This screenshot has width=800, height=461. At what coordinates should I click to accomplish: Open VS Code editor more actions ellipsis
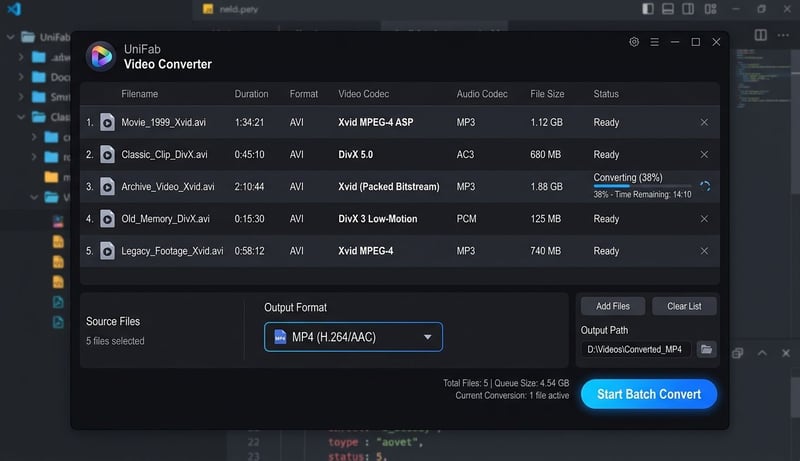tap(783, 35)
